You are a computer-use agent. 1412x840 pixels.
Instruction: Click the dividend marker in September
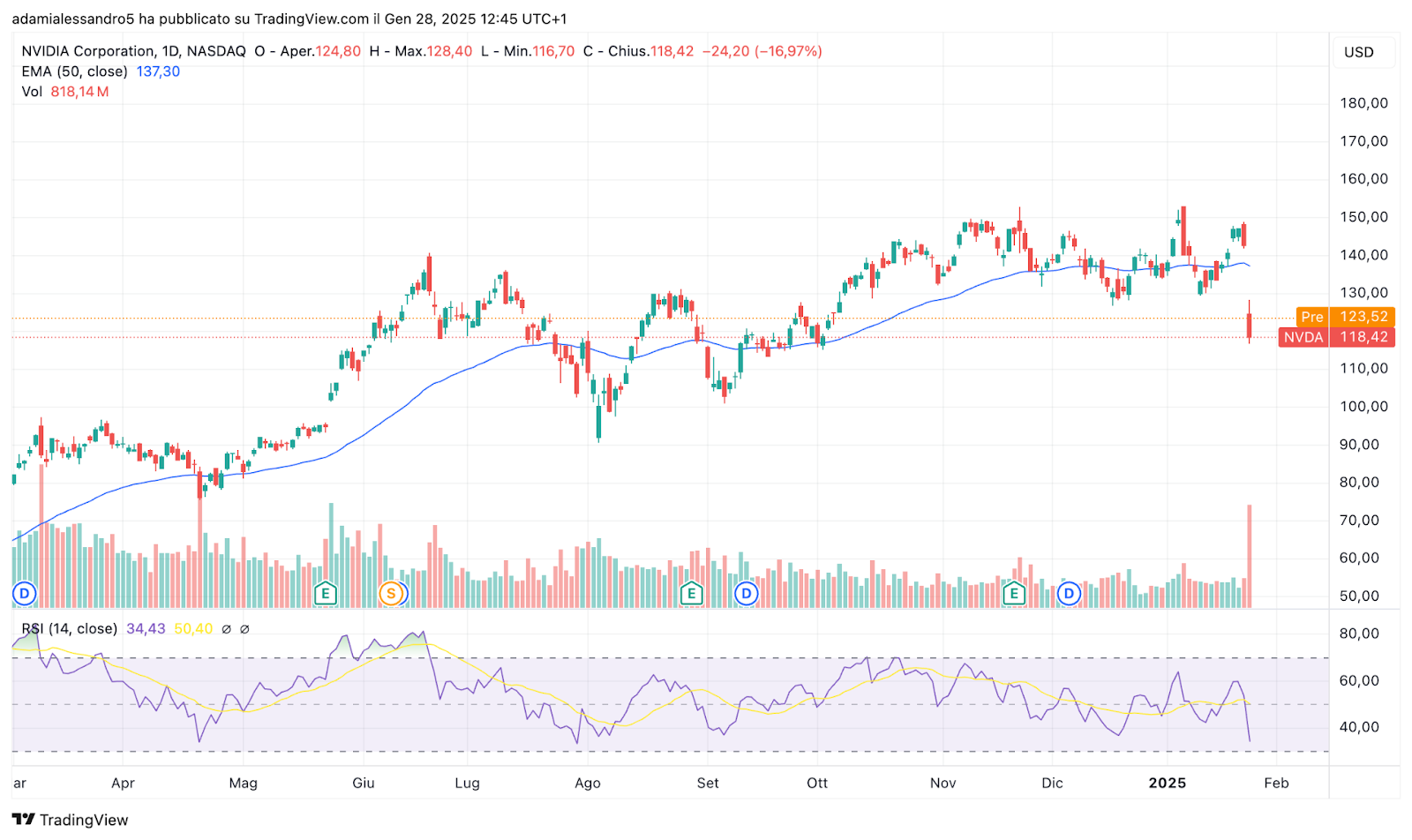pyautogui.click(x=747, y=594)
